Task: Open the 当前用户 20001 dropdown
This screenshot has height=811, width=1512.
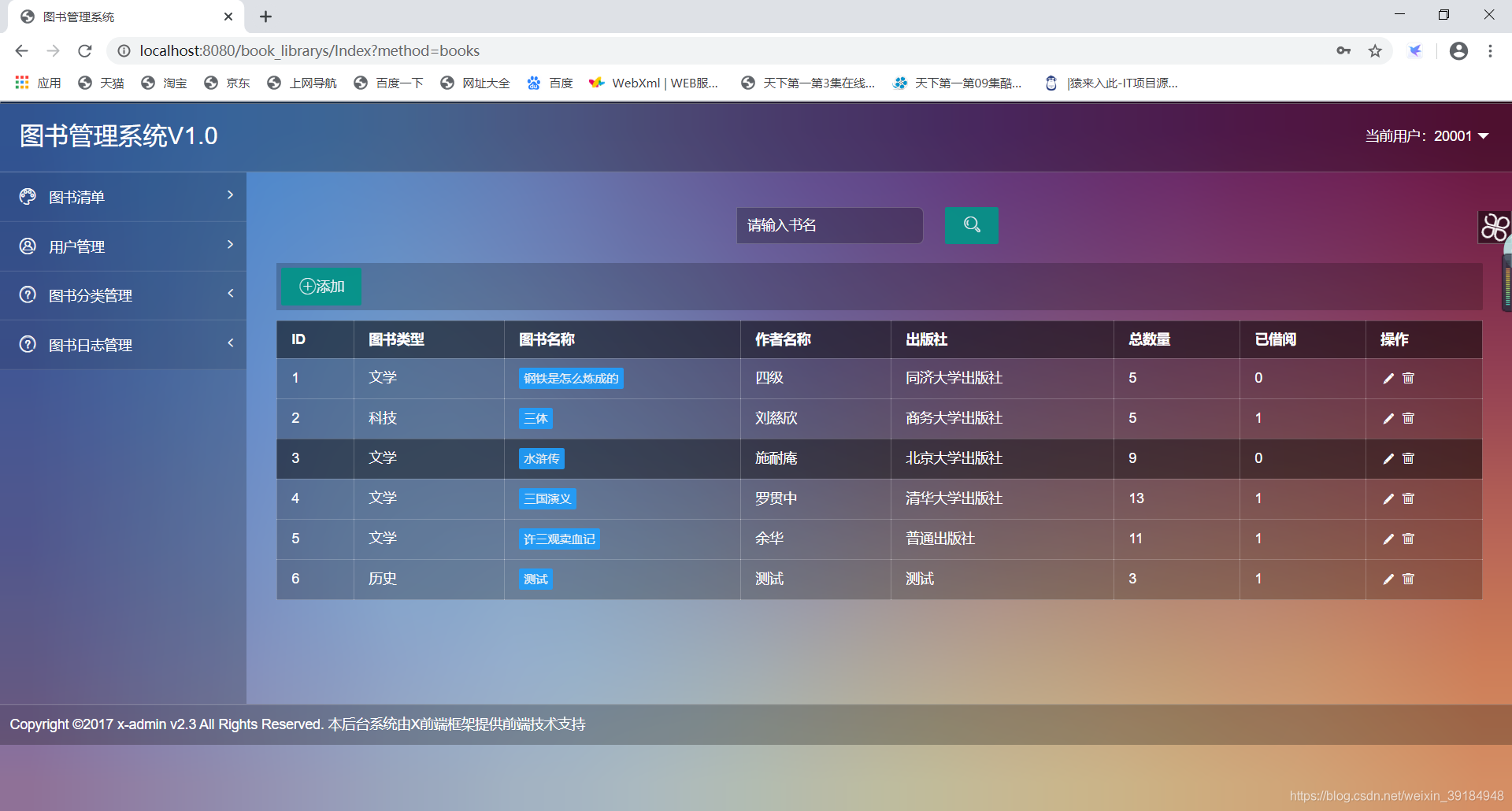Action: pos(1426,136)
